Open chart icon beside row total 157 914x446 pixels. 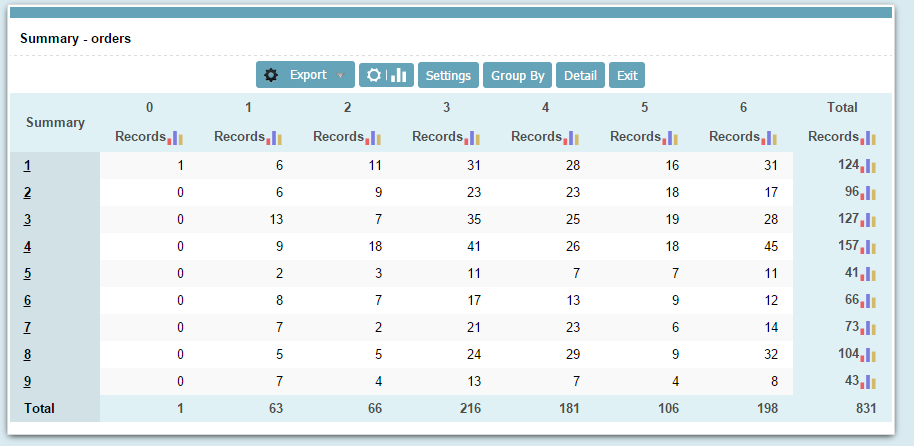(x=867, y=247)
